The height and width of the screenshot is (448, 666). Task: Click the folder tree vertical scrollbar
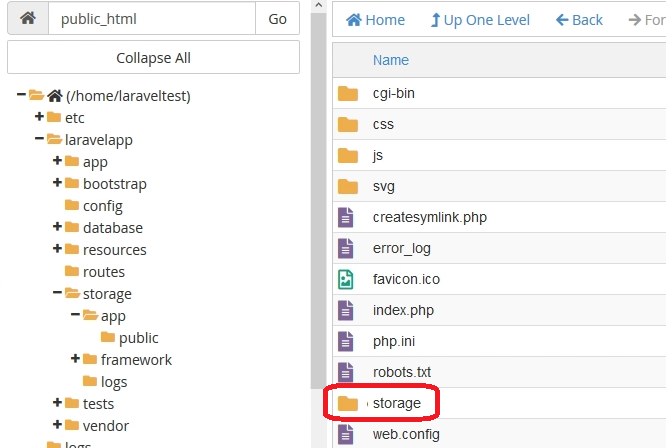[319, 200]
